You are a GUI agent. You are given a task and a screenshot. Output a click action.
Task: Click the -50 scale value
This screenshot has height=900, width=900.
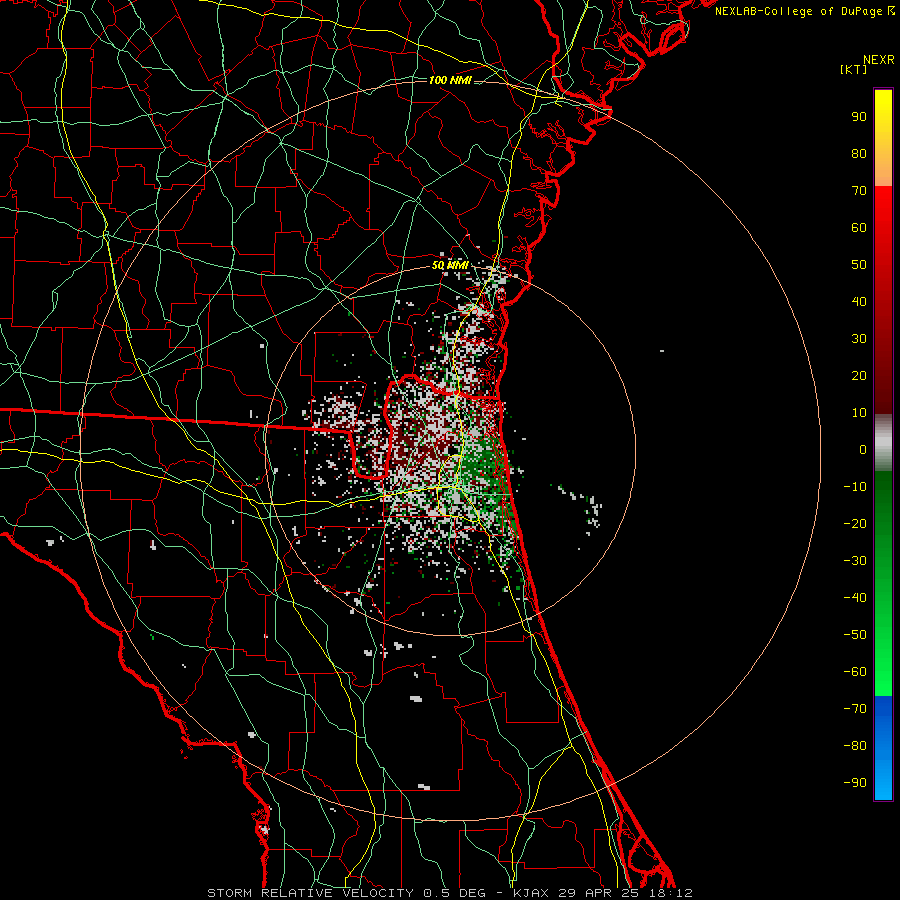point(855,635)
